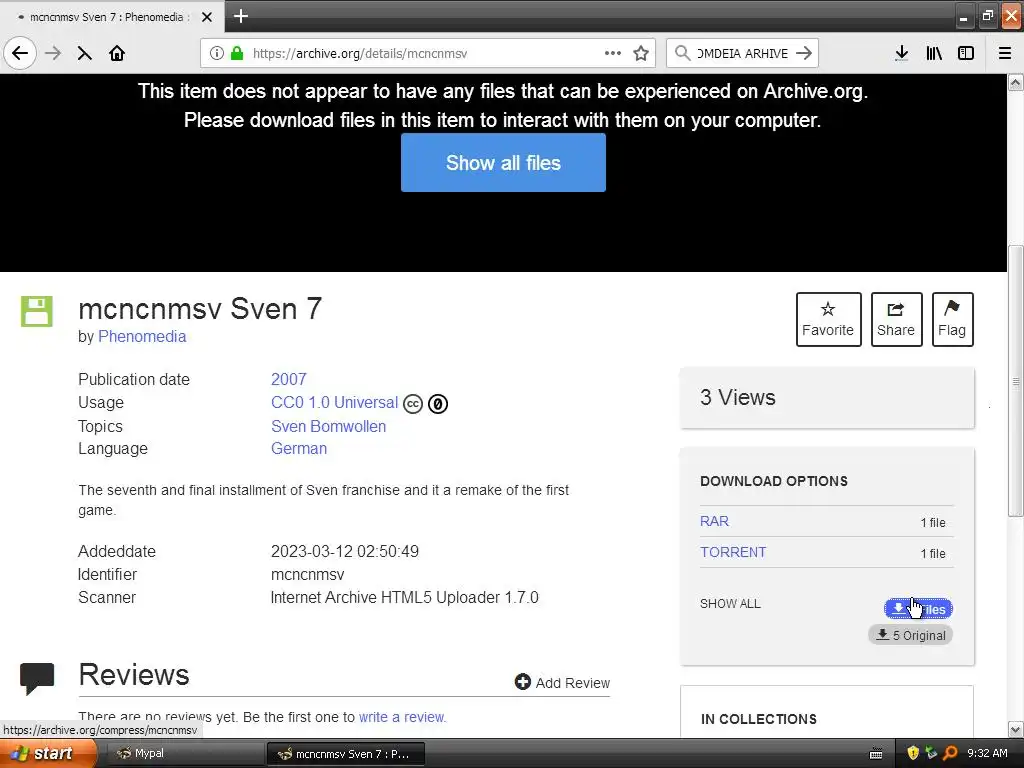Click the Reviews speech bubble icon
This screenshot has width=1024, height=768.
[x=37, y=678]
